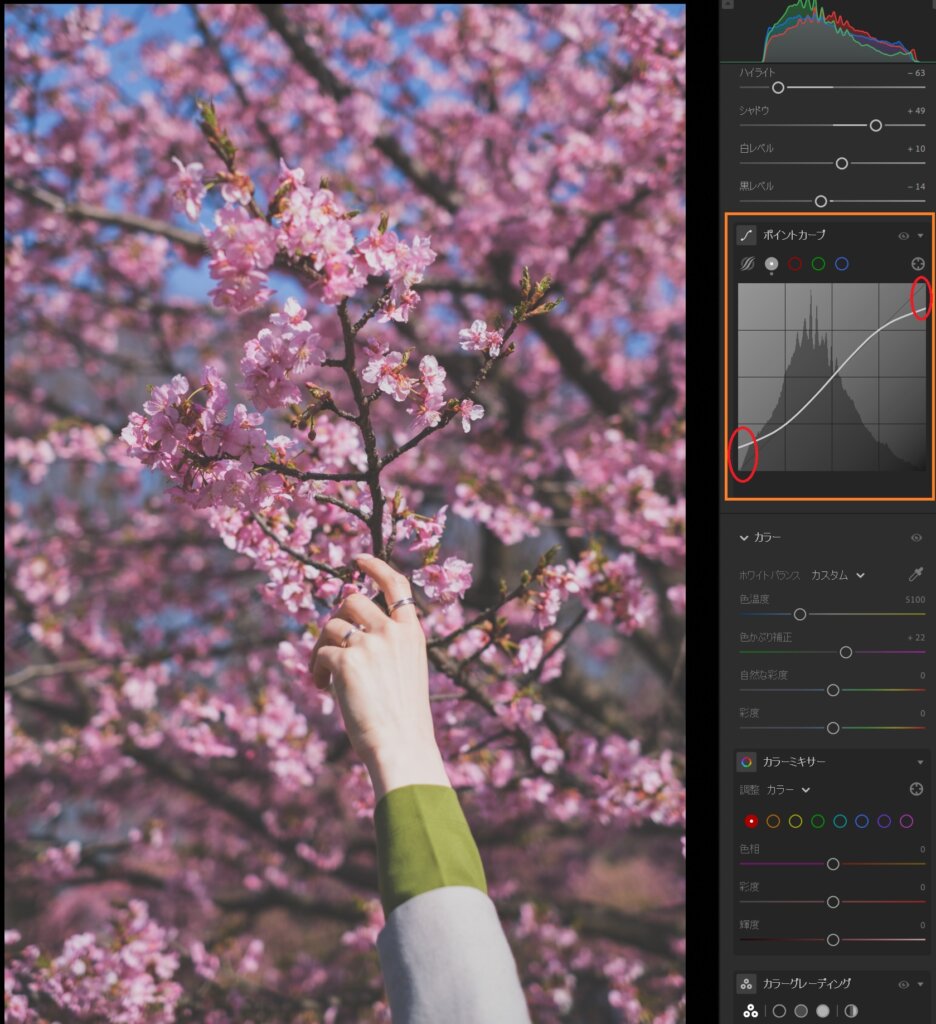Image resolution: width=936 pixels, height=1024 pixels.
Task: Switch to the blue channel curve
Action: click(842, 264)
